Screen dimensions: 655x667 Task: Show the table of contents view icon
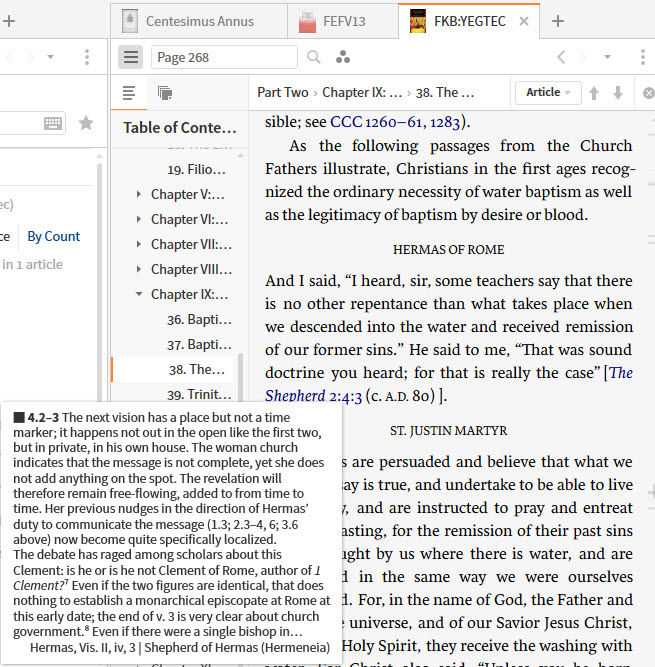coord(129,93)
